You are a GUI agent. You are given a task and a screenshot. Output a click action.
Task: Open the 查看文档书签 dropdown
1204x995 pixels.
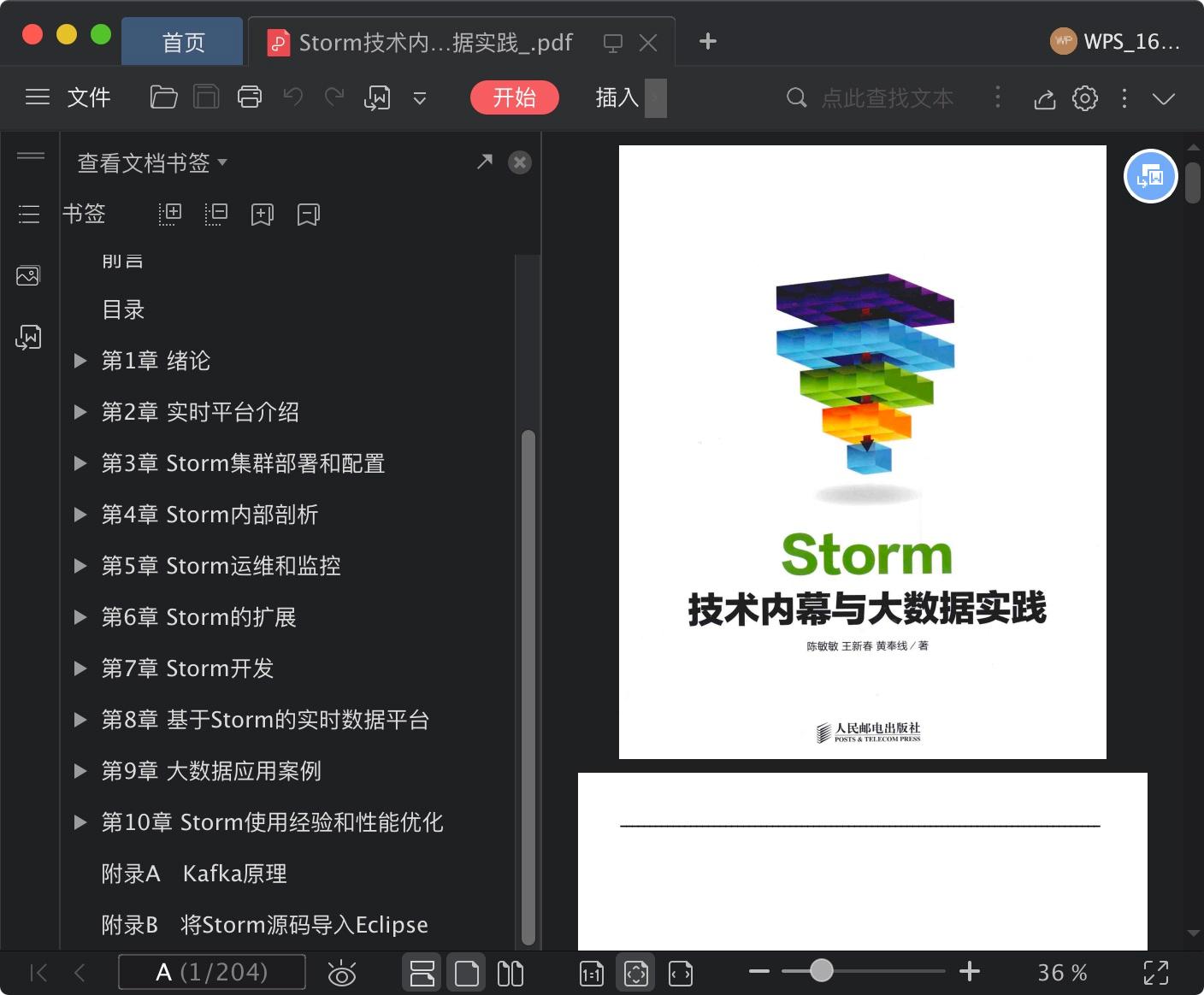click(152, 162)
